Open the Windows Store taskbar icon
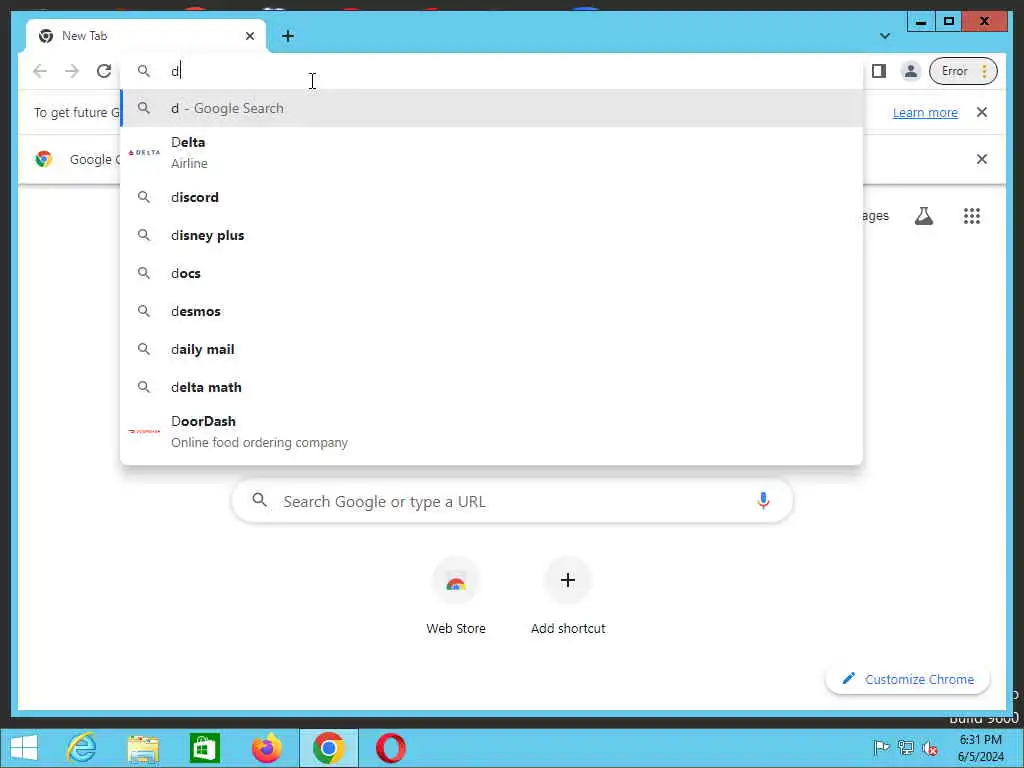Image resolution: width=1024 pixels, height=768 pixels. point(204,748)
